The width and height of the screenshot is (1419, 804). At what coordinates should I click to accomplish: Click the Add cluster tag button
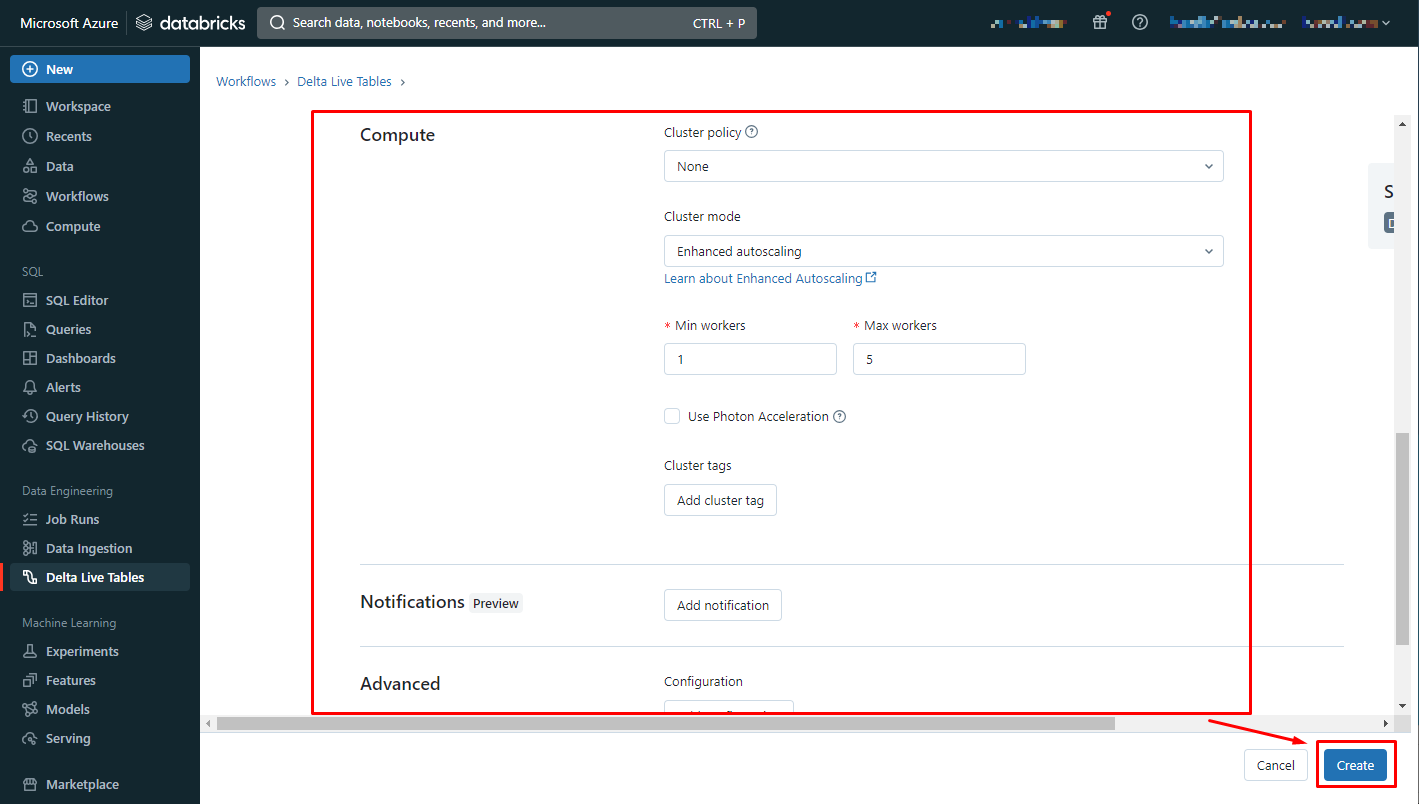tap(720, 500)
